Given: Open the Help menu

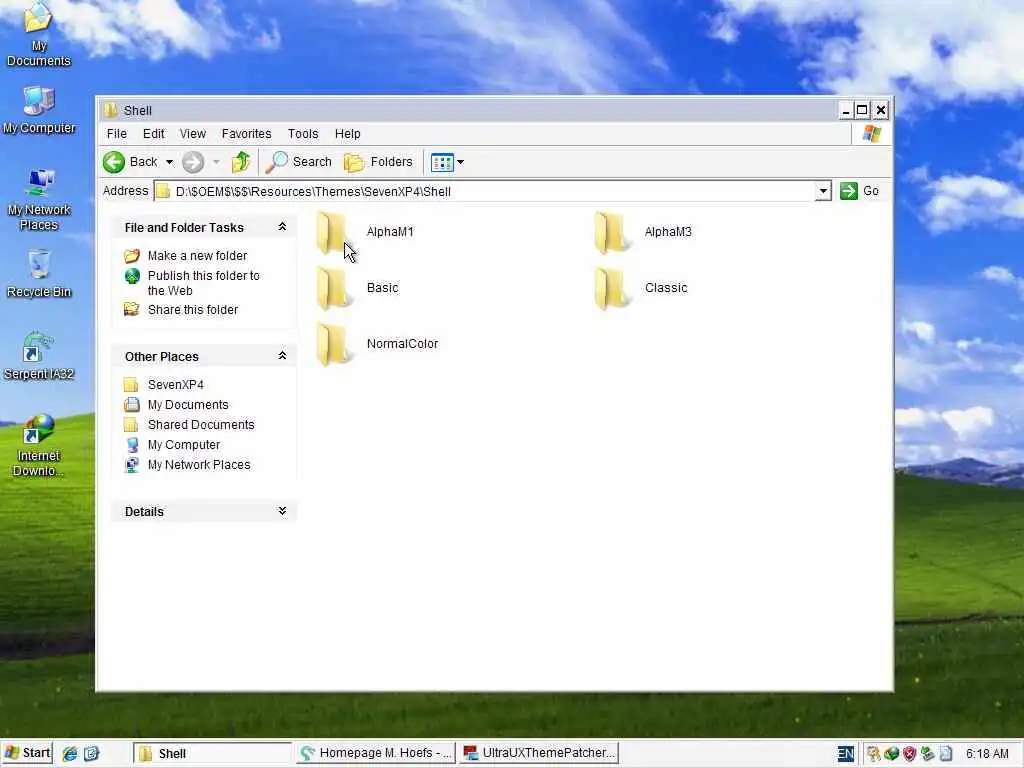Looking at the screenshot, I should point(347,134).
